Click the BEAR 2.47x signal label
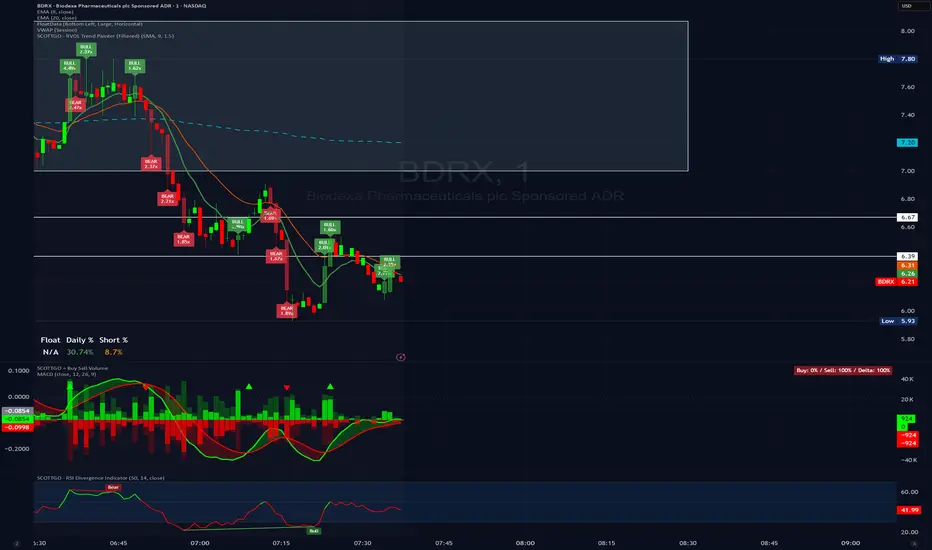Image resolution: width=932 pixels, height=550 pixels. pos(75,105)
